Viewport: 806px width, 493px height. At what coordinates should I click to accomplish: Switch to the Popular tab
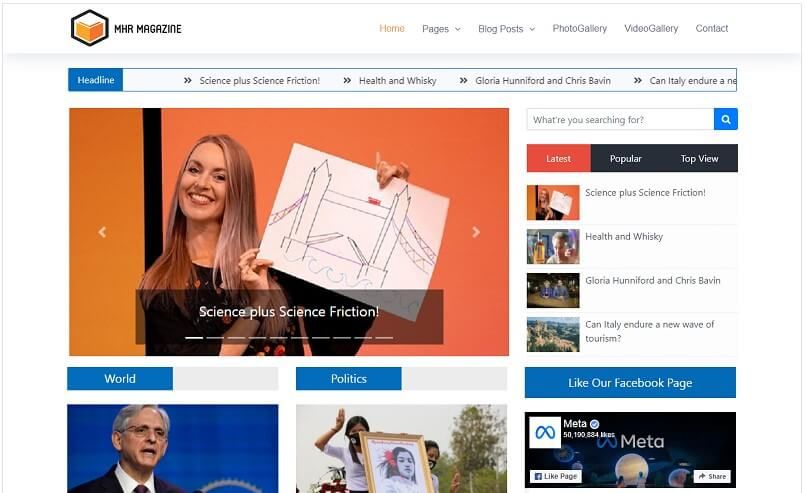point(626,158)
